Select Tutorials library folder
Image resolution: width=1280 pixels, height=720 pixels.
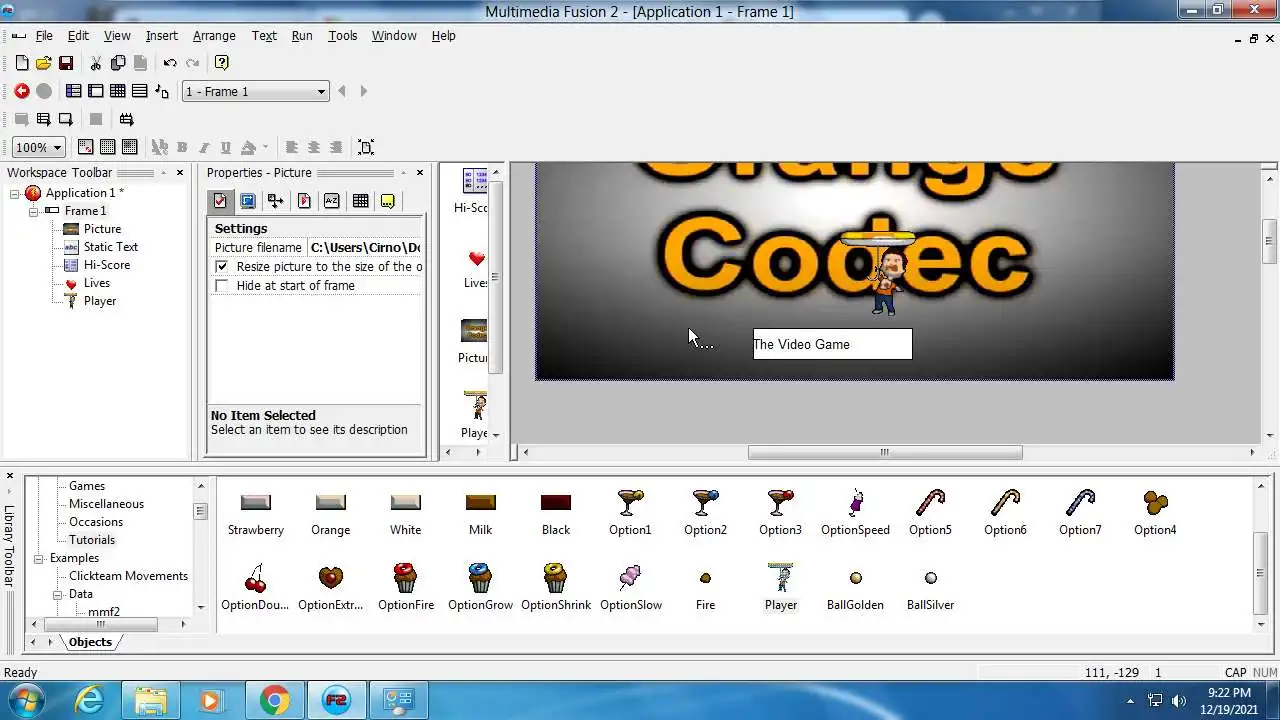(x=92, y=540)
